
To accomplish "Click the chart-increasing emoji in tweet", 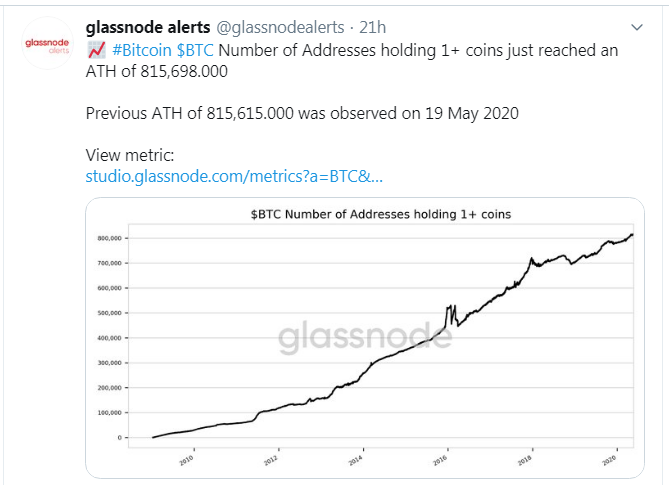I will click(96, 49).
